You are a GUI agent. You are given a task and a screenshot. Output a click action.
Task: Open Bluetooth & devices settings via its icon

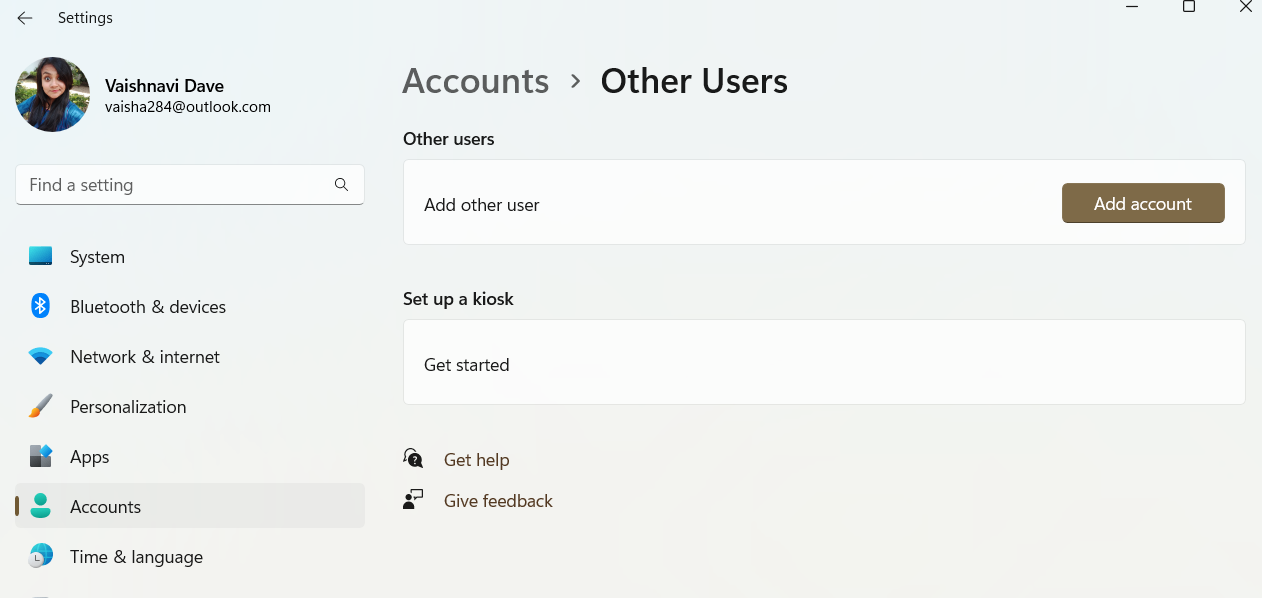(x=40, y=306)
